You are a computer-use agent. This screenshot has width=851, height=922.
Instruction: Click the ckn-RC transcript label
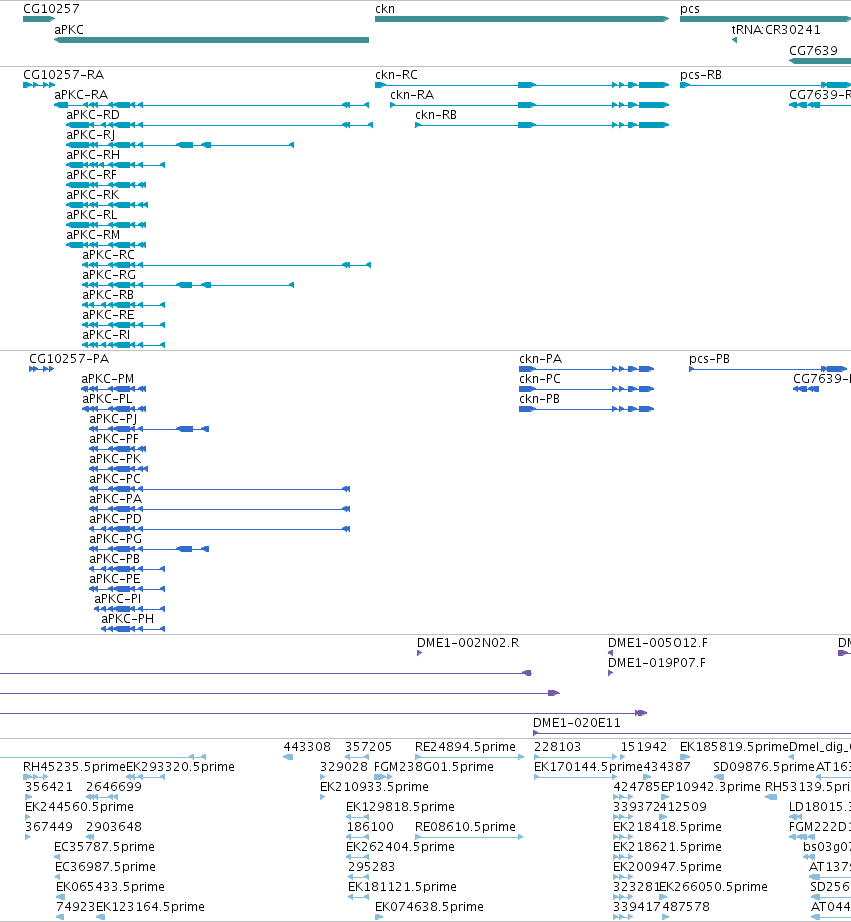[x=396, y=75]
